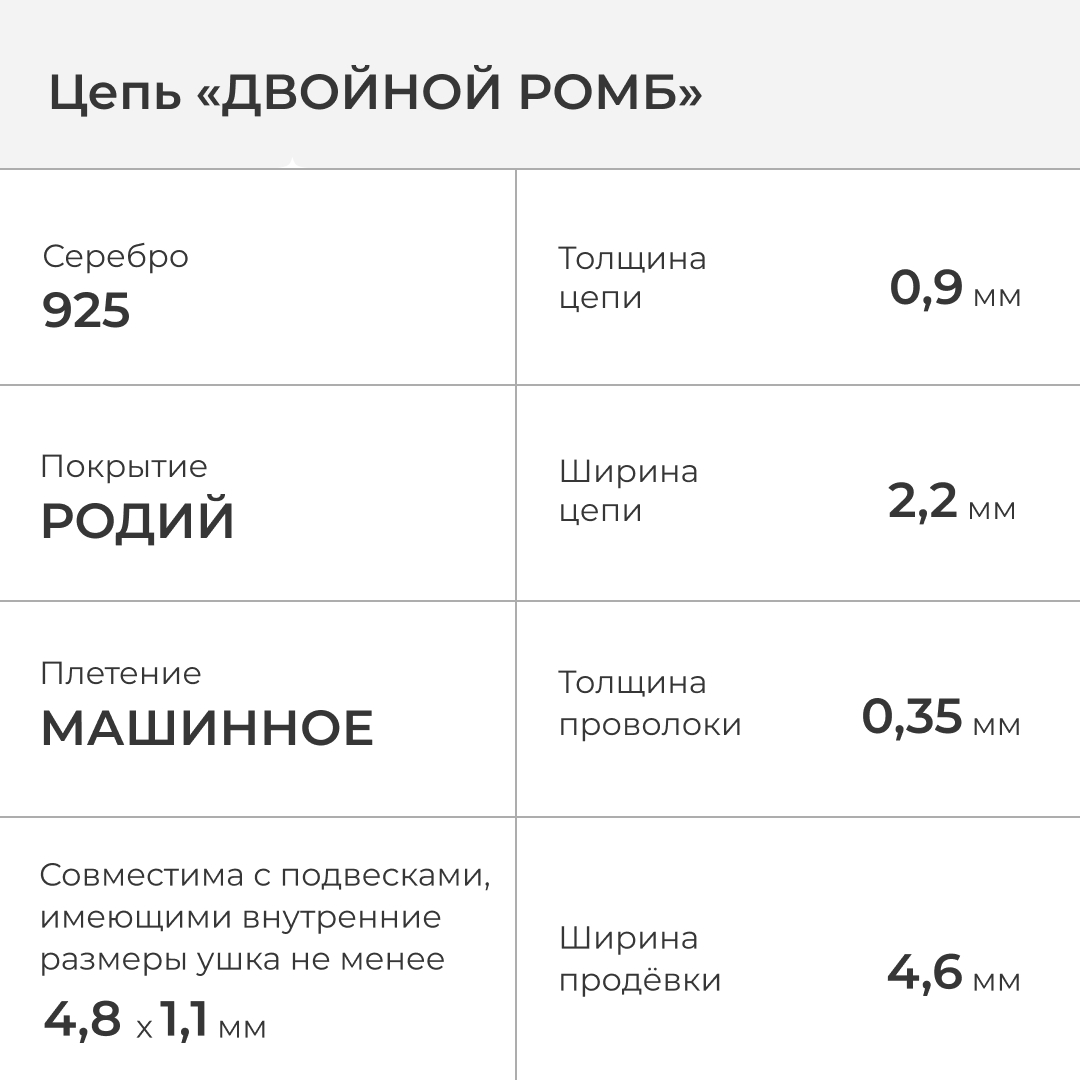Click the small pointer notch under title
Screen dimensions: 1080x1080
click(291, 163)
